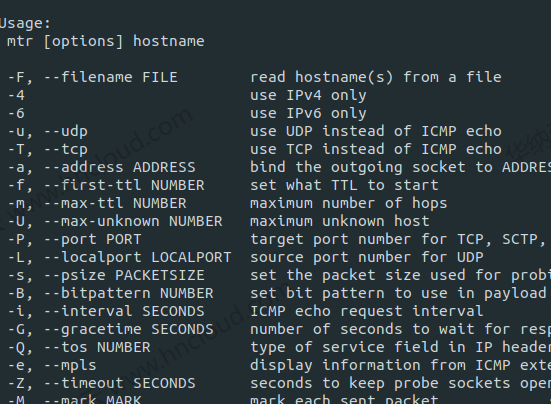Click the --bitpattern NUMBER option
551x404 pixels.
pos(129,293)
